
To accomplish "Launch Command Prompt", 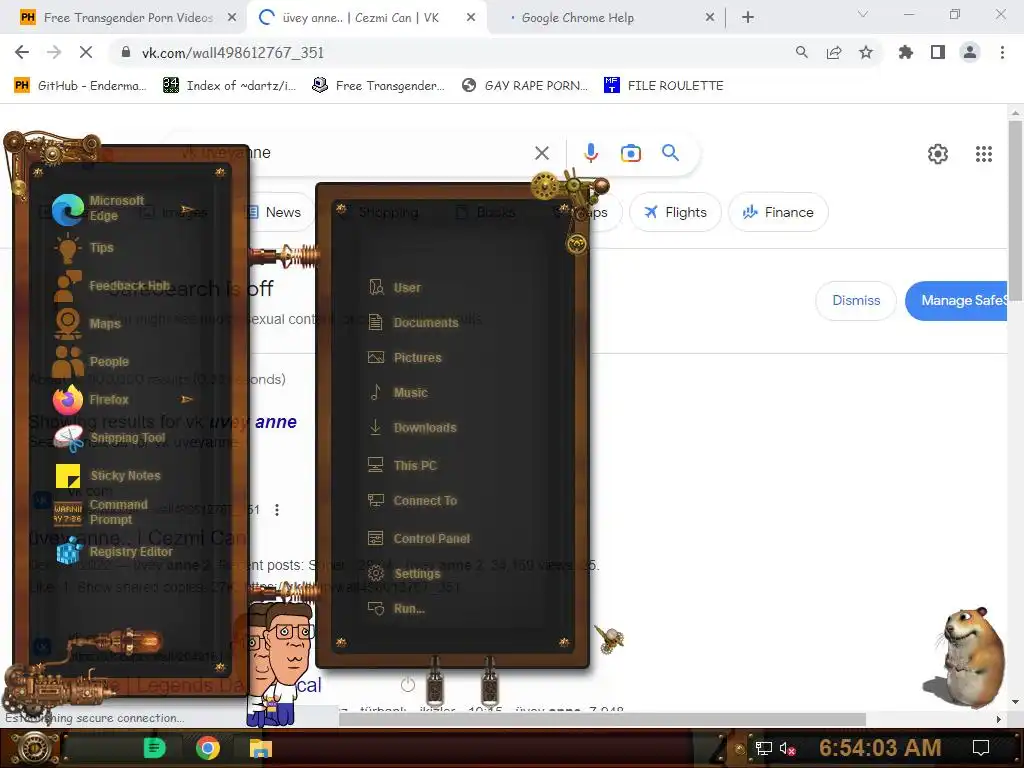I will 101,512.
